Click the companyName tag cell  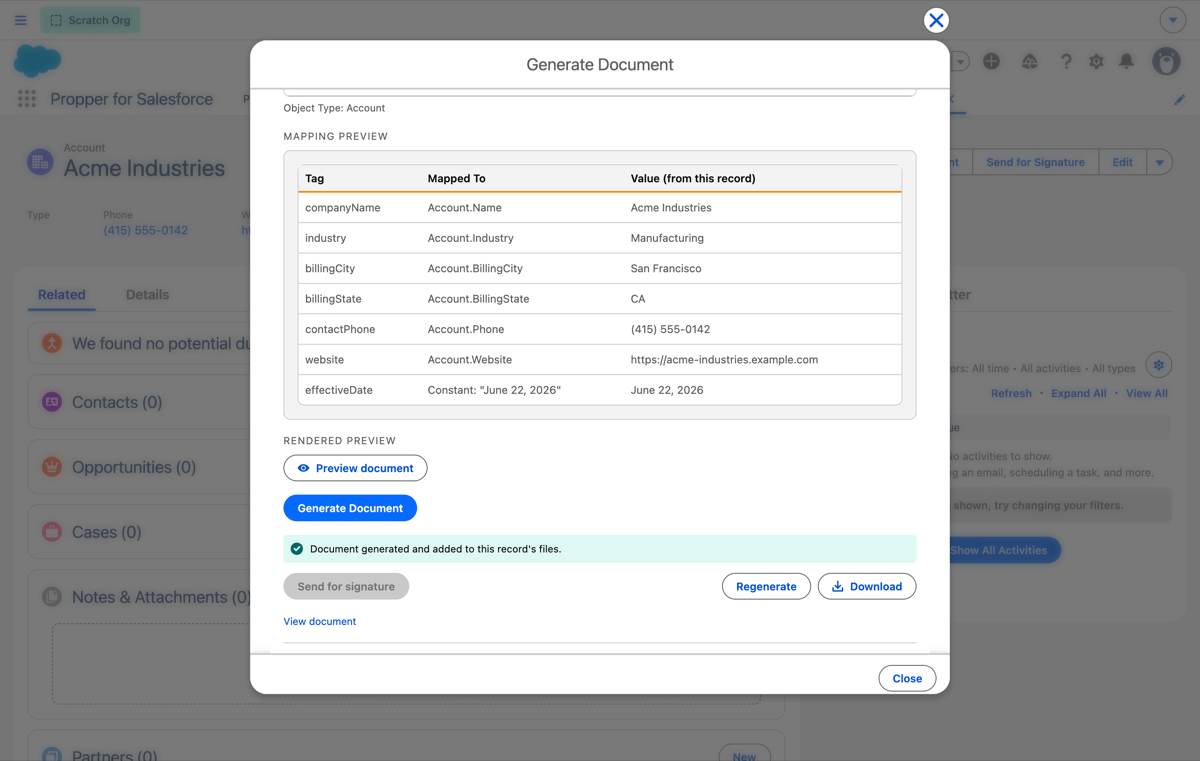tap(343, 208)
